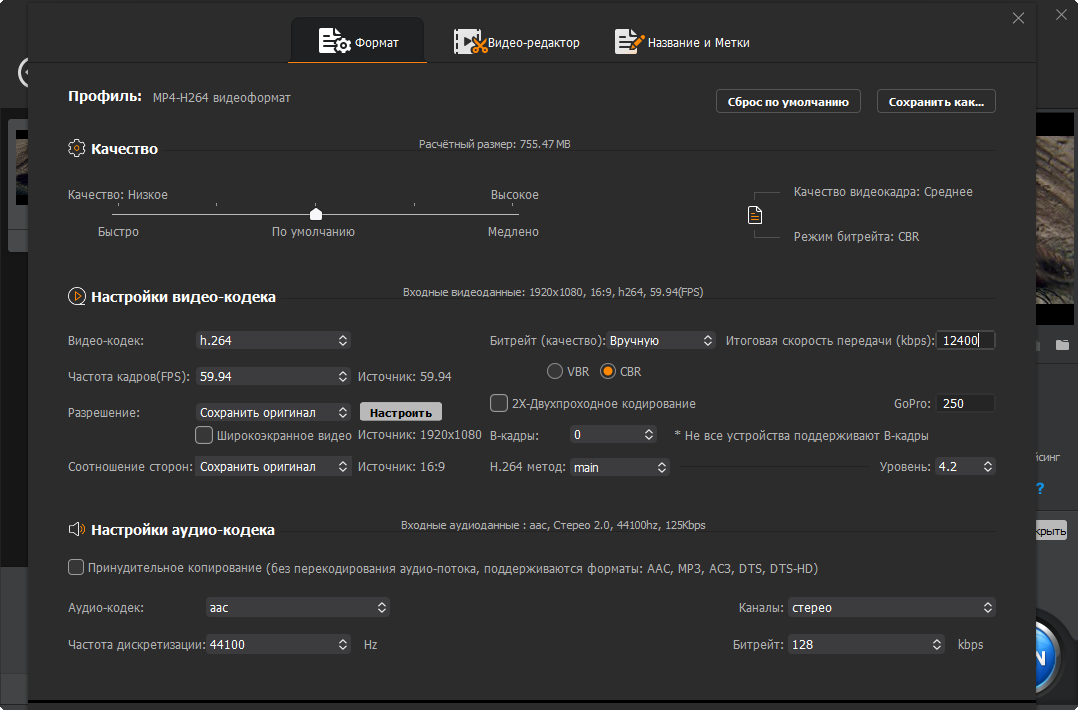
Task: Select the VBR radio button
Action: [555, 371]
